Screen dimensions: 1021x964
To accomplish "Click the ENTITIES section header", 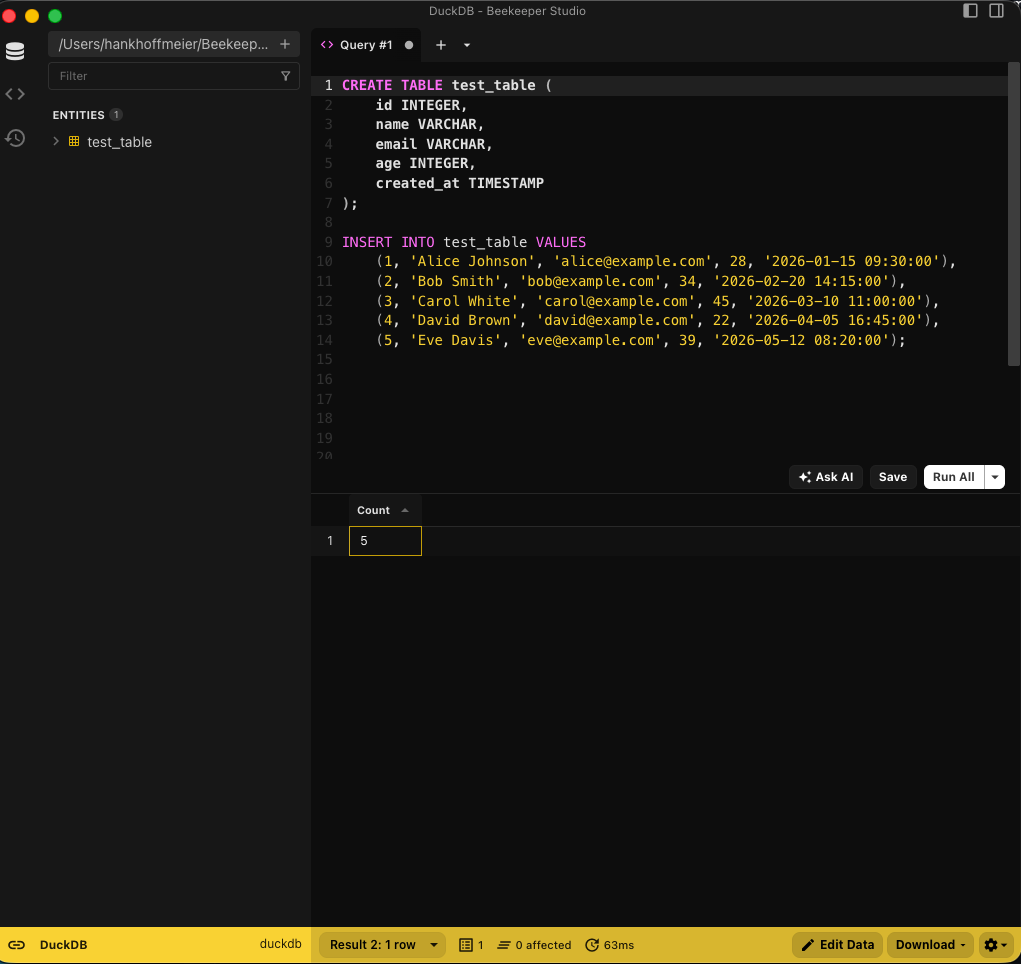I will point(78,115).
